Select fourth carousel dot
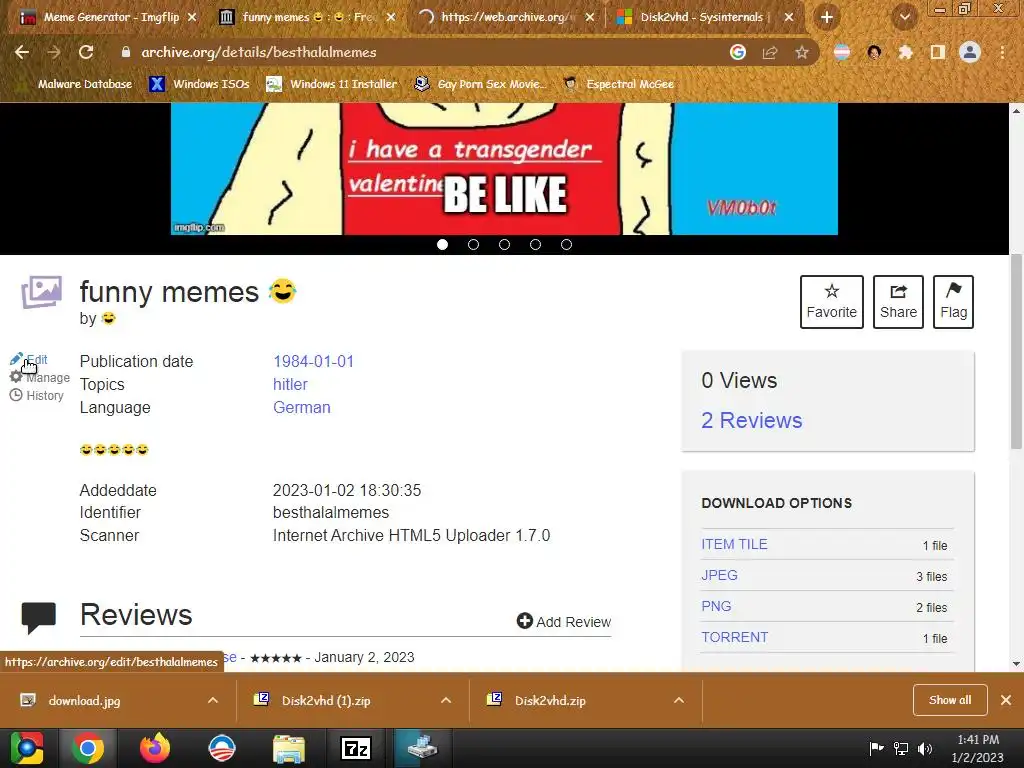1024x768 pixels. click(536, 244)
